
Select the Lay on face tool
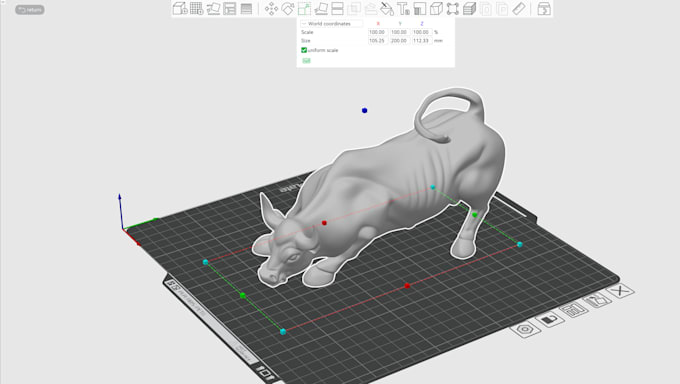pos(321,8)
